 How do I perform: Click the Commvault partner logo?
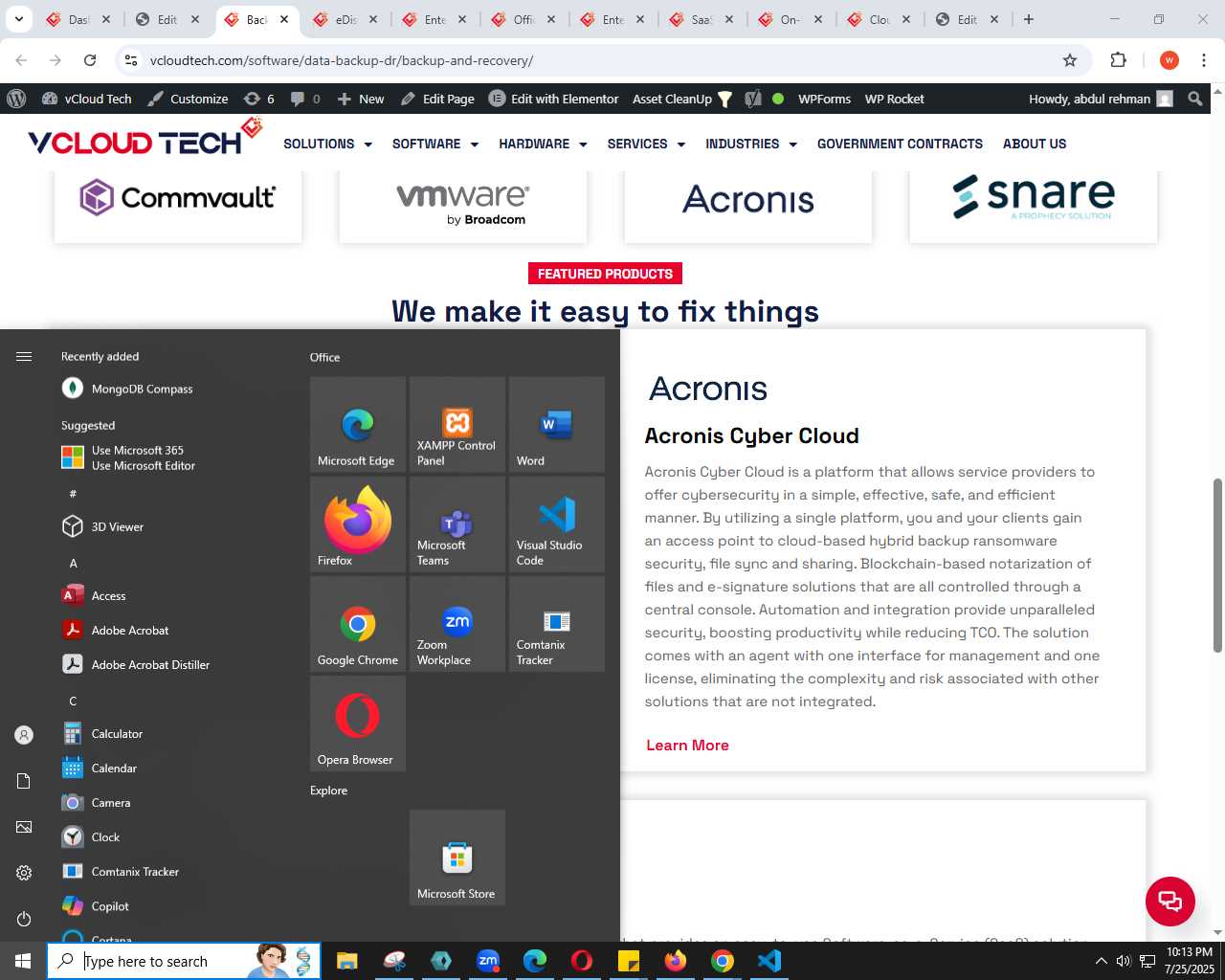(x=178, y=198)
